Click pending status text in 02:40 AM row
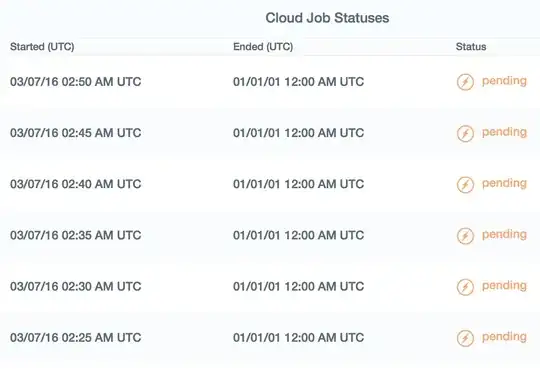Viewport: 540px width, 369px height. pyautogui.click(x=504, y=184)
